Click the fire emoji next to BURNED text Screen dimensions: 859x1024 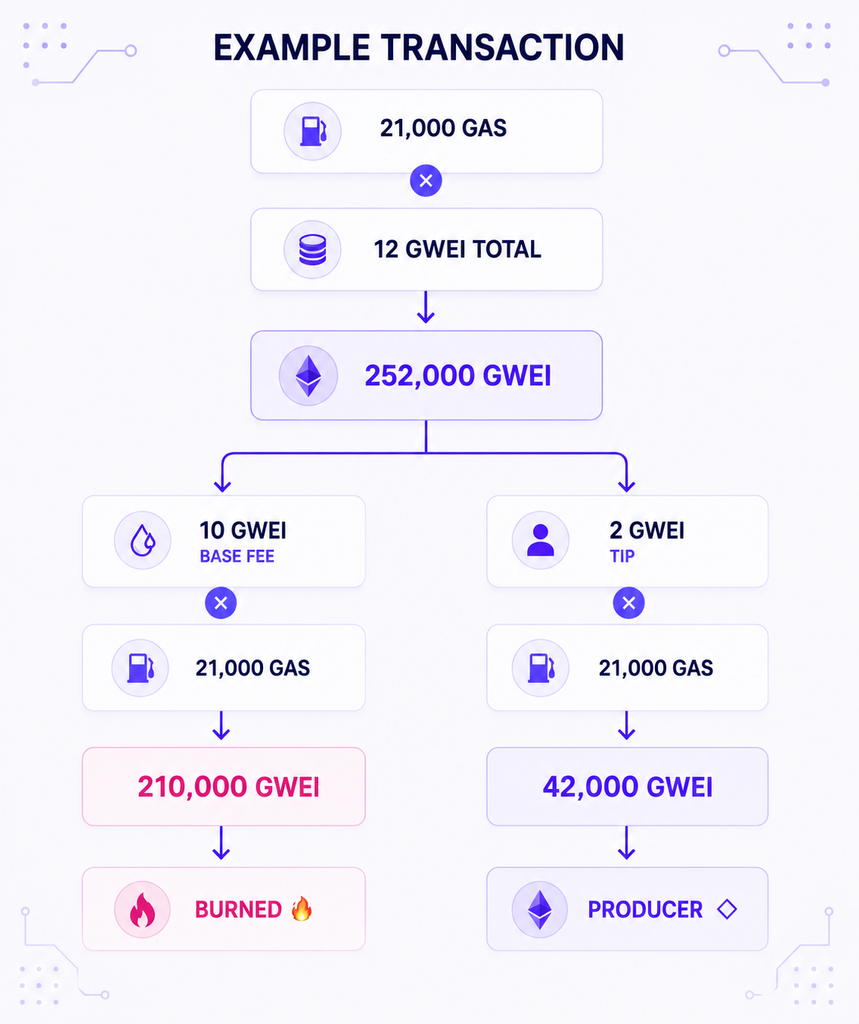point(302,908)
